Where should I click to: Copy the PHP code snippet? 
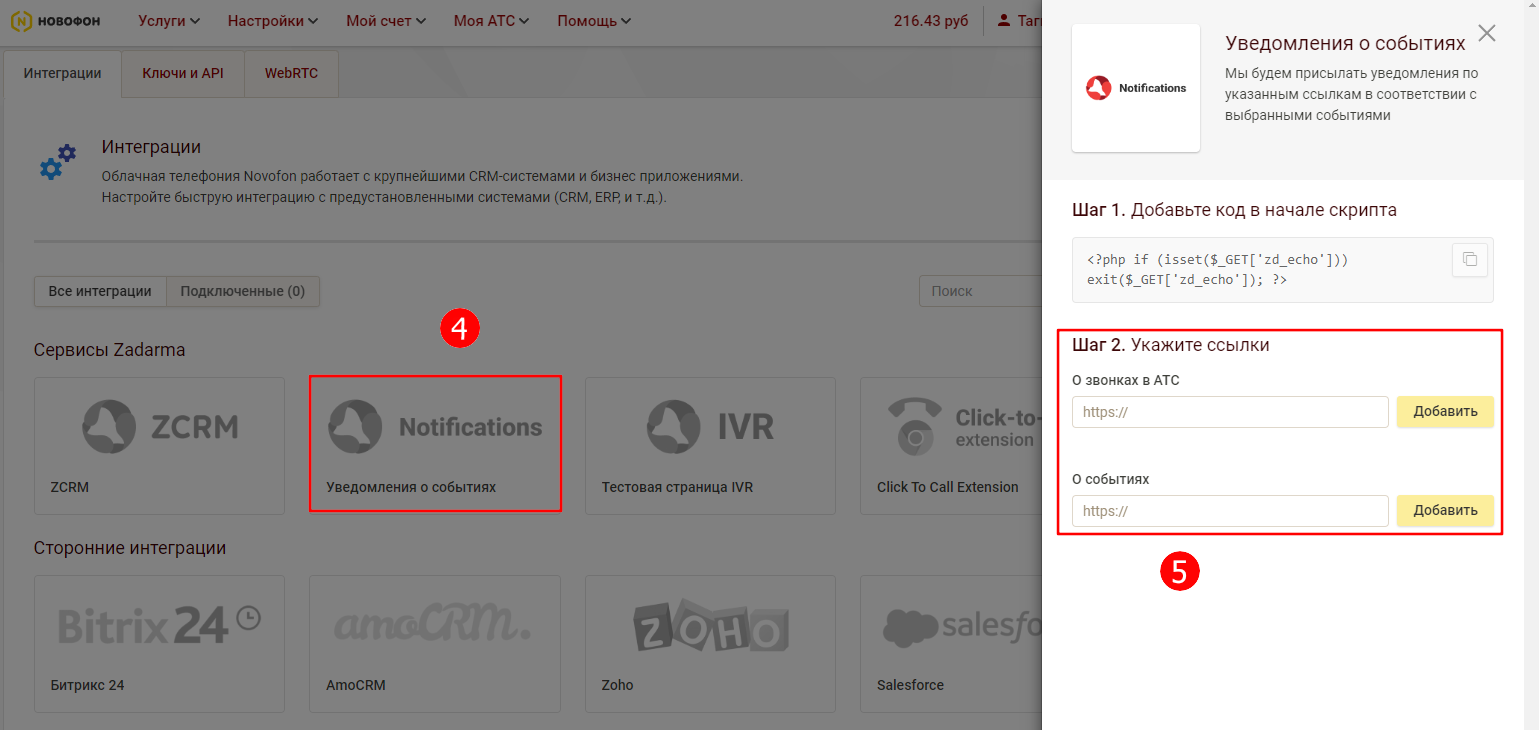(x=1469, y=260)
